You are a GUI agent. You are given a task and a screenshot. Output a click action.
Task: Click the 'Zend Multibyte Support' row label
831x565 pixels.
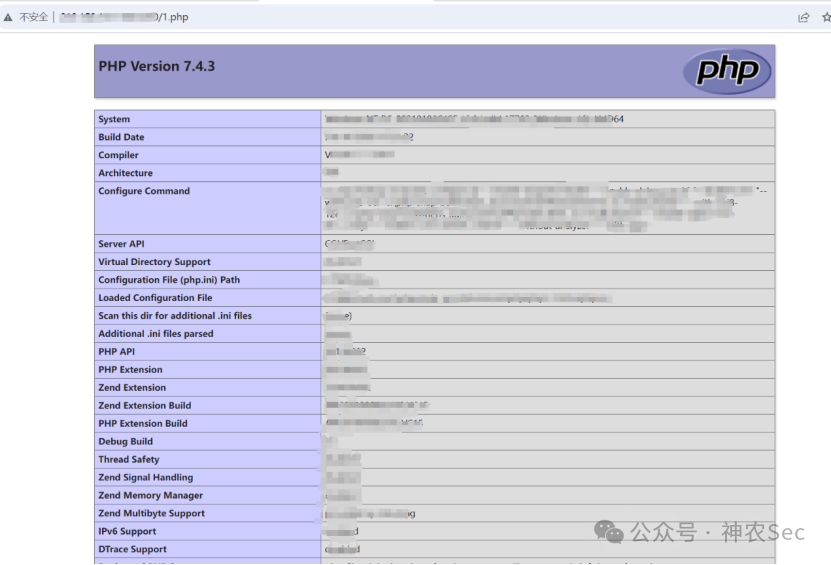[x=152, y=514]
